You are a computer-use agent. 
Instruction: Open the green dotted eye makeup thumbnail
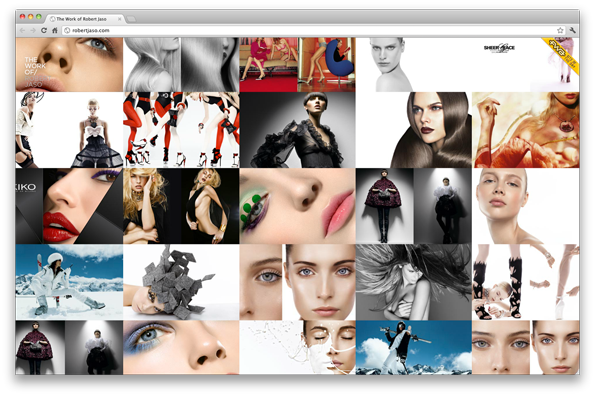298,206
